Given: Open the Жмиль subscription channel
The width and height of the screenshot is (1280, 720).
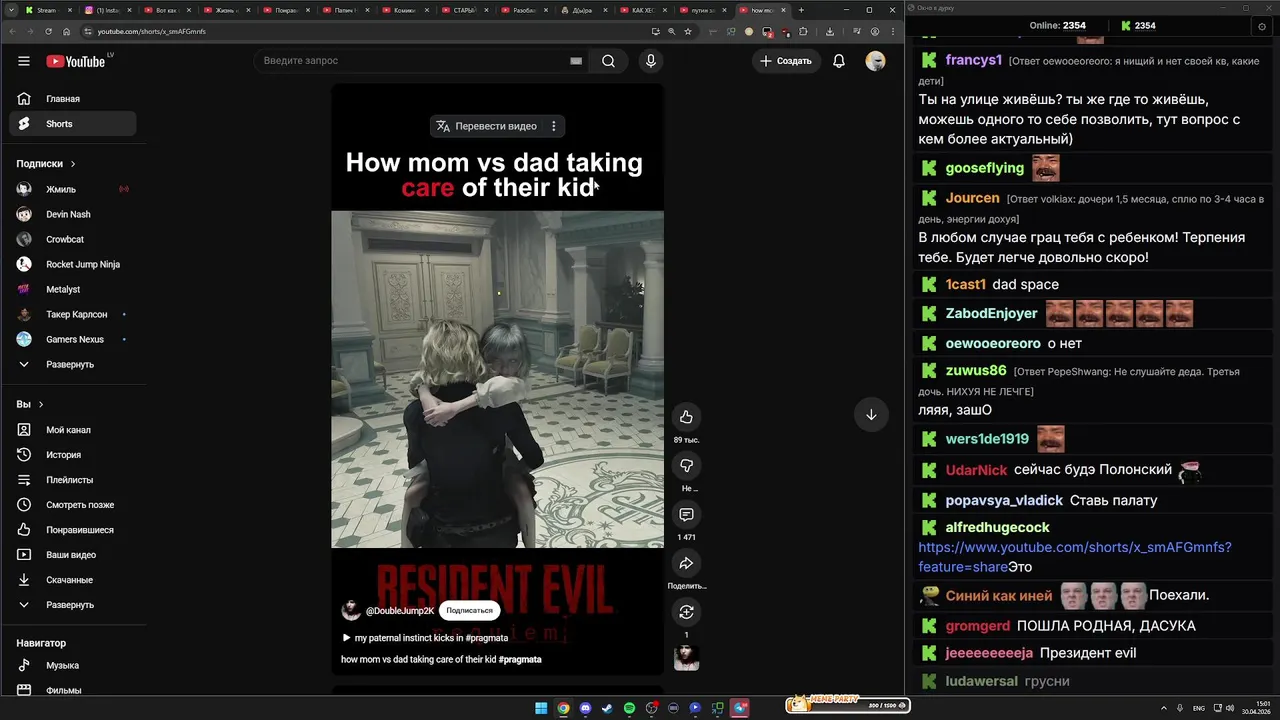Looking at the screenshot, I should tap(73, 189).
